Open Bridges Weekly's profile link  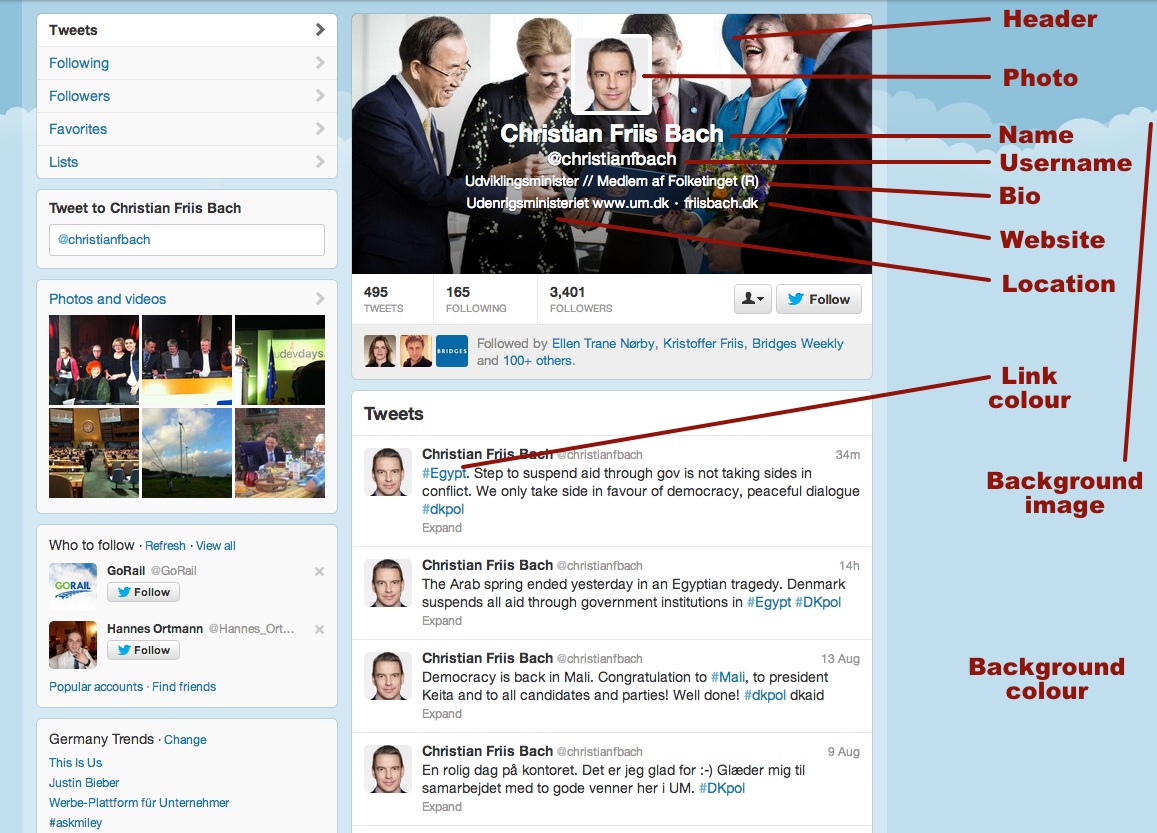798,343
